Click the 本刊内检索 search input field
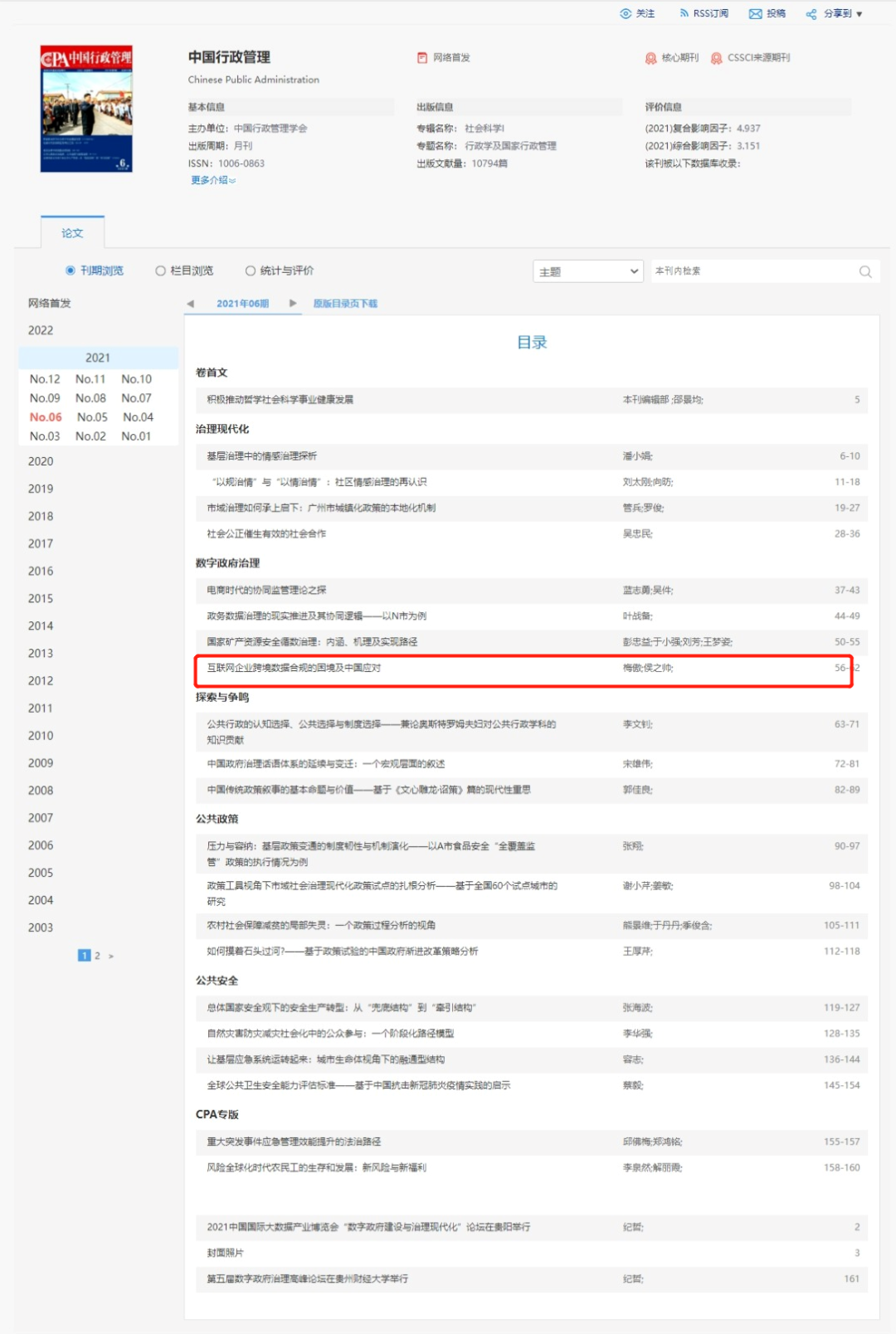Image resolution: width=896 pixels, height=1334 pixels. [x=751, y=271]
